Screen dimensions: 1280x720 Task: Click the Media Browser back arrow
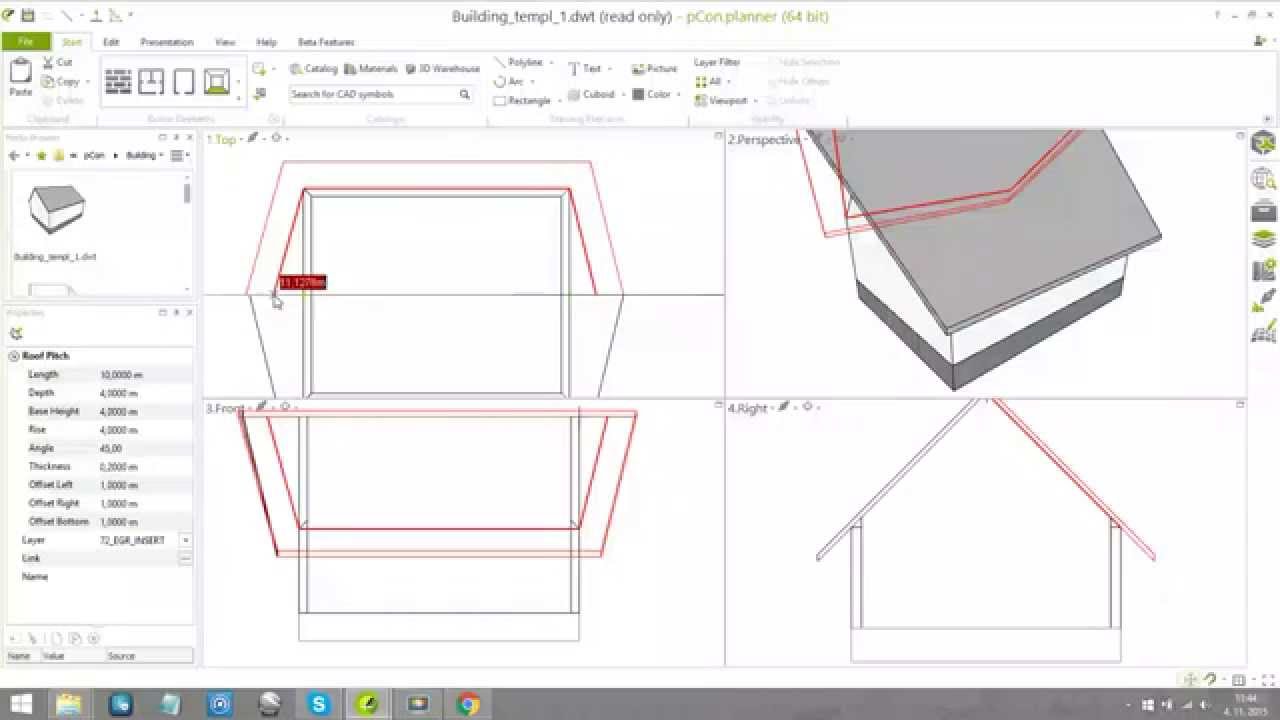point(14,155)
